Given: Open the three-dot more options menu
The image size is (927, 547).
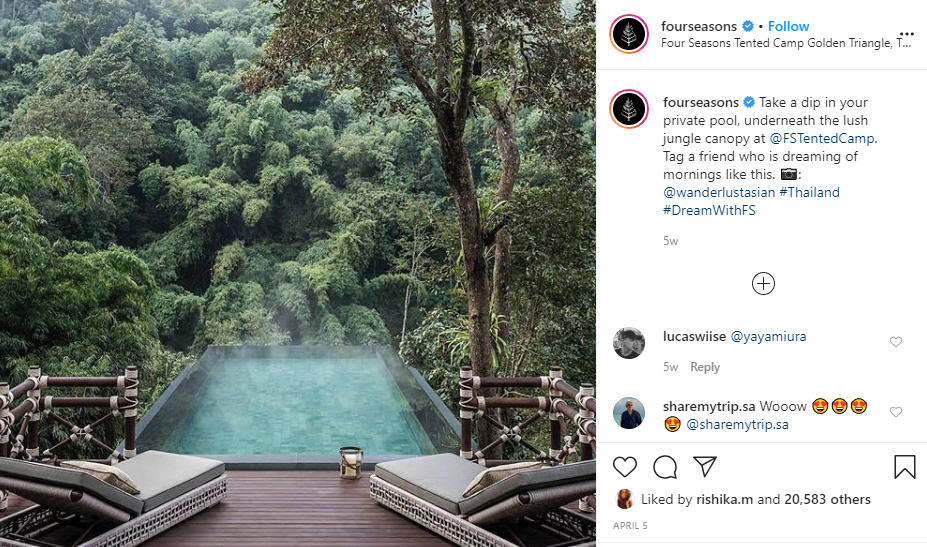Looking at the screenshot, I should [906, 34].
